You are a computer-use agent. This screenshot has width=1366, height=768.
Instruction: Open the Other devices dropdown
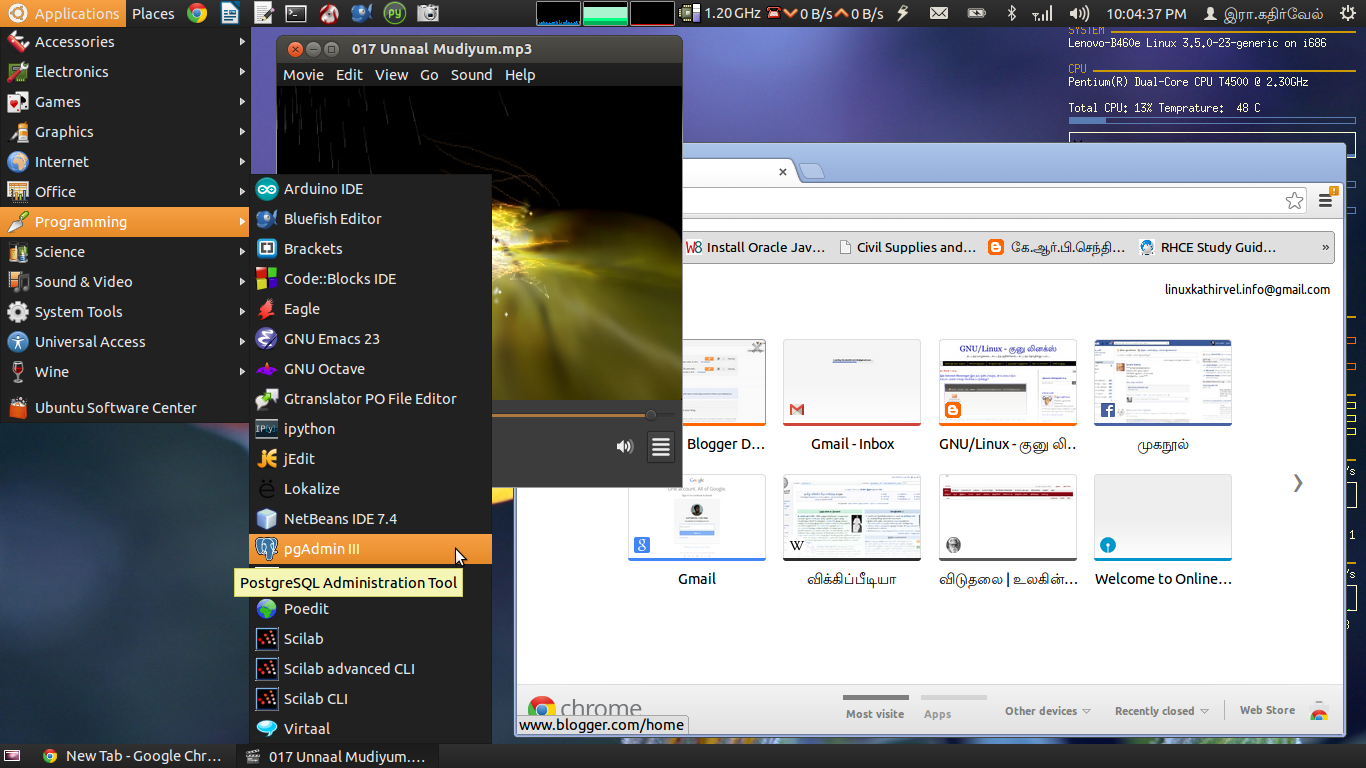(x=1045, y=710)
